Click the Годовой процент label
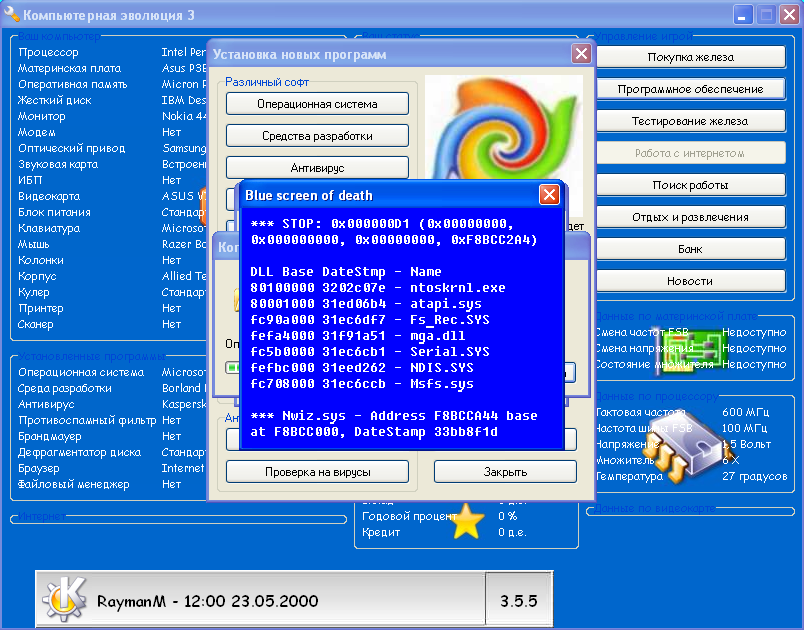 coord(409,516)
